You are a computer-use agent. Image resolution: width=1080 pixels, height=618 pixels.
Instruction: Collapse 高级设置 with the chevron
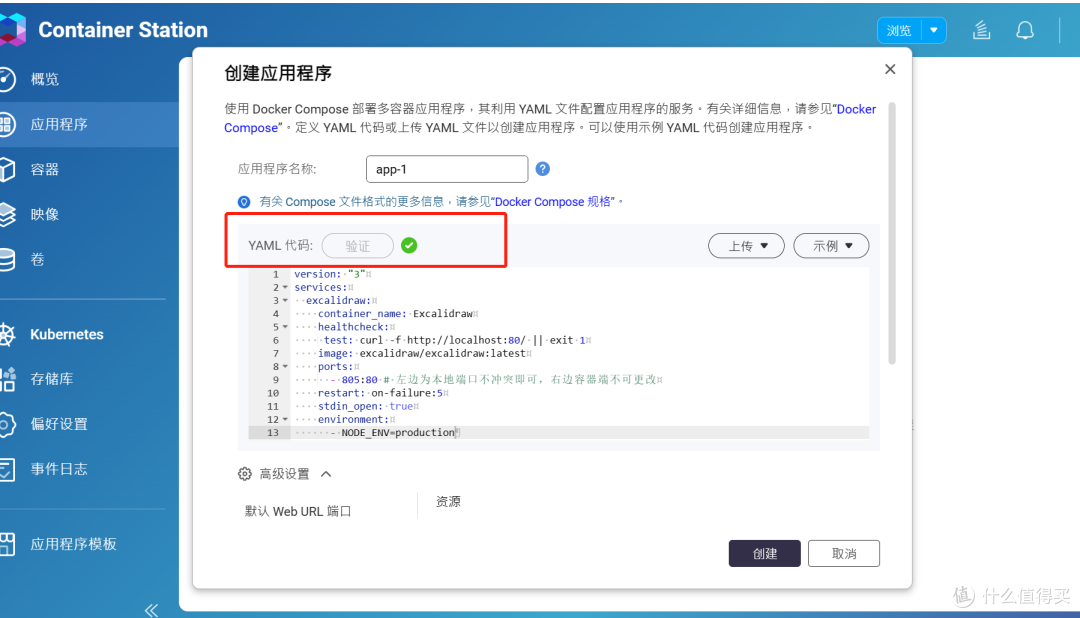[x=326, y=474]
